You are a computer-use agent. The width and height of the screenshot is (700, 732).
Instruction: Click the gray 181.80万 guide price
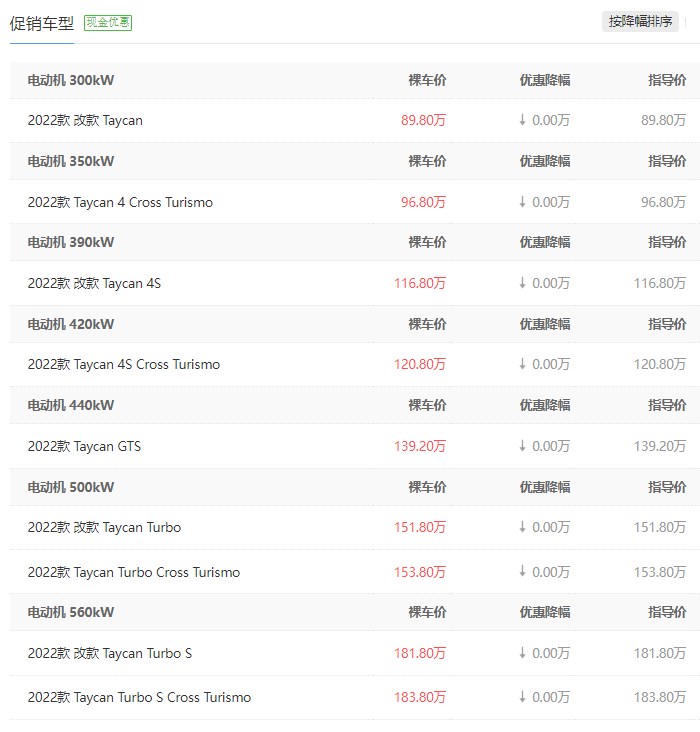click(660, 653)
